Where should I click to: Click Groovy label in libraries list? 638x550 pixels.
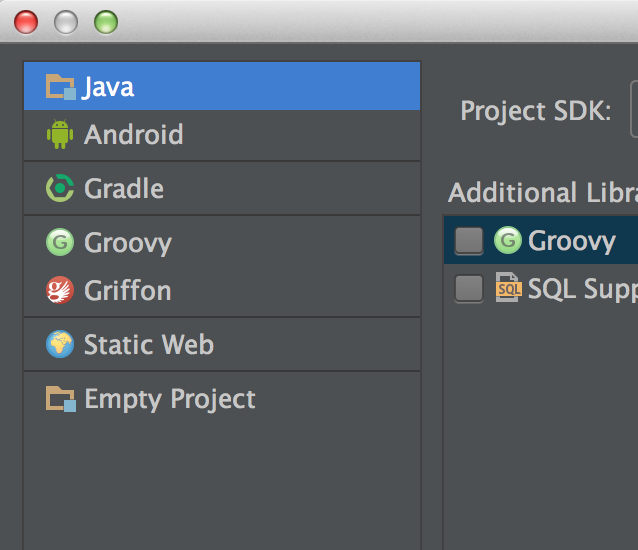click(x=572, y=242)
